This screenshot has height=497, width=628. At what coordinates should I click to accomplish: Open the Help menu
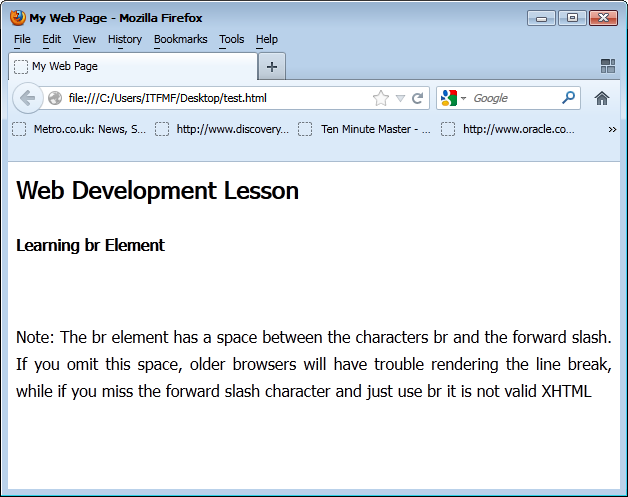pos(267,39)
